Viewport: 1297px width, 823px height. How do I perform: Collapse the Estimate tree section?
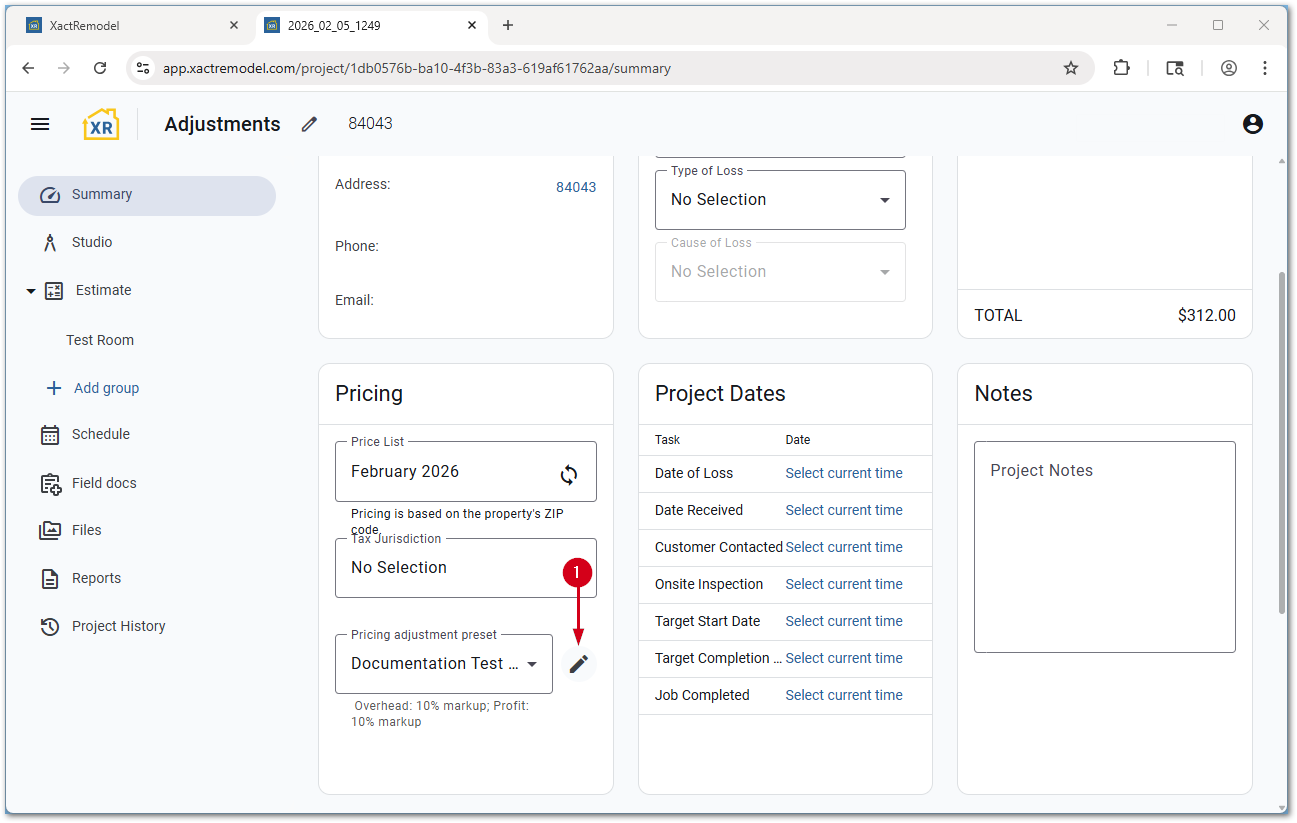click(31, 291)
